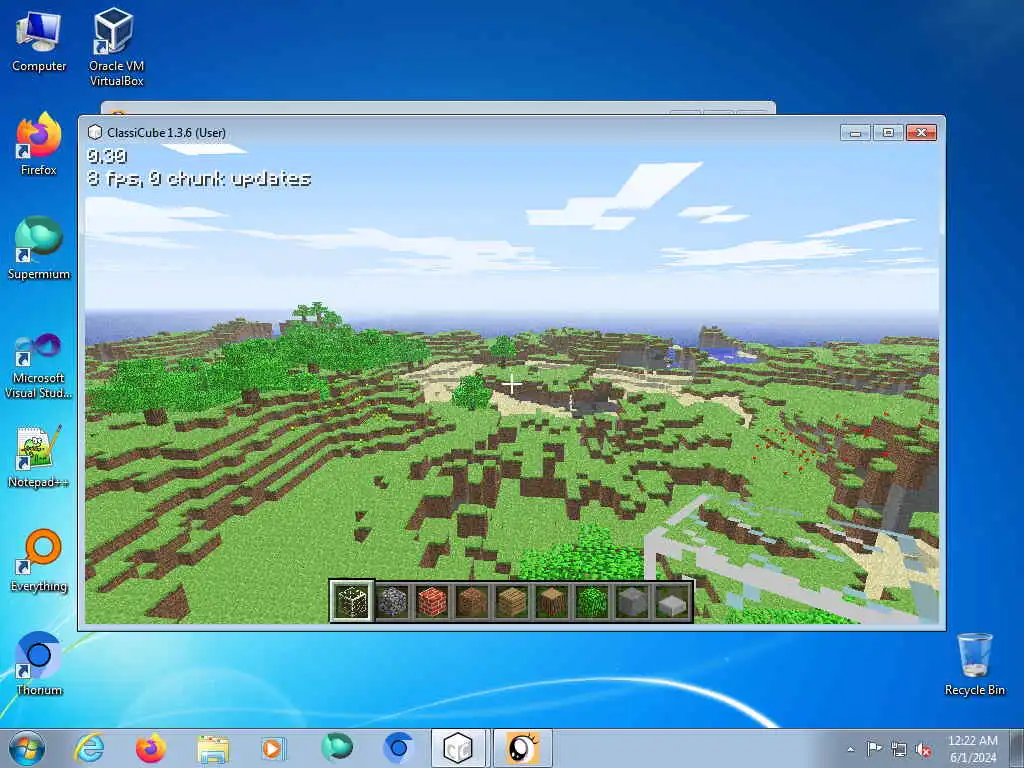Viewport: 1024px width, 768px height.
Task: Open the Microsoft Visual Studio desktop shortcut
Action: click(x=39, y=366)
